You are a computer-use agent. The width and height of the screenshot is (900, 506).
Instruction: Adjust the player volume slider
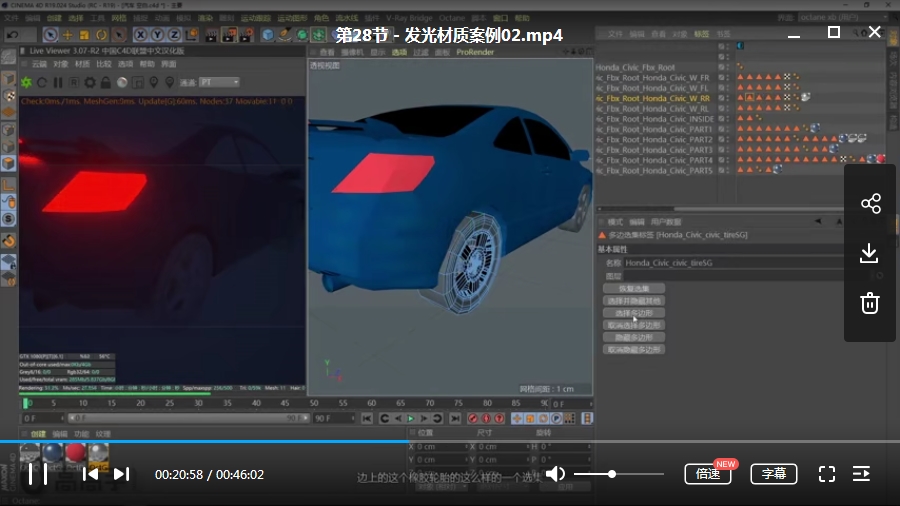(x=618, y=474)
